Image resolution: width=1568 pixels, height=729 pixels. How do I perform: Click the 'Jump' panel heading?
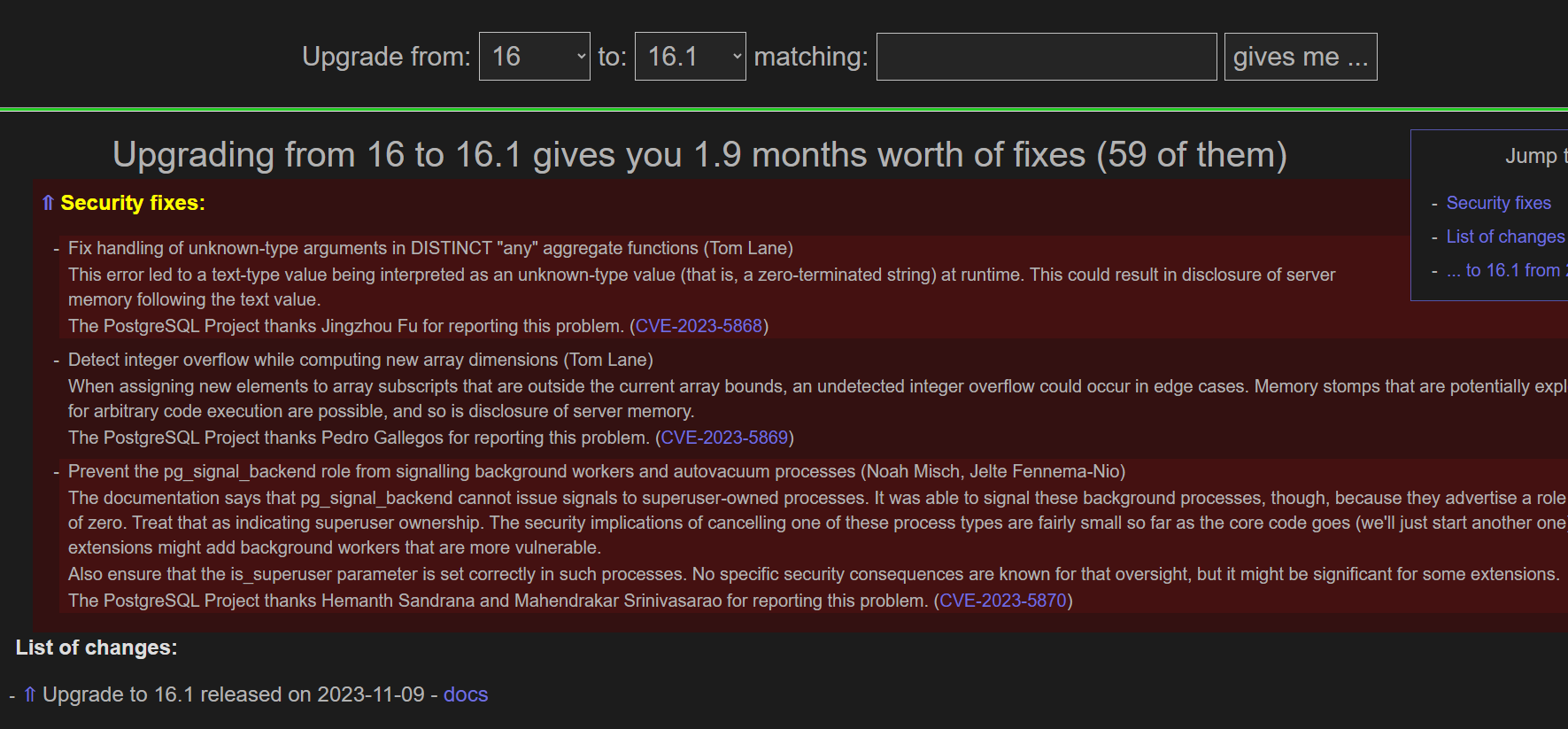tap(1535, 156)
